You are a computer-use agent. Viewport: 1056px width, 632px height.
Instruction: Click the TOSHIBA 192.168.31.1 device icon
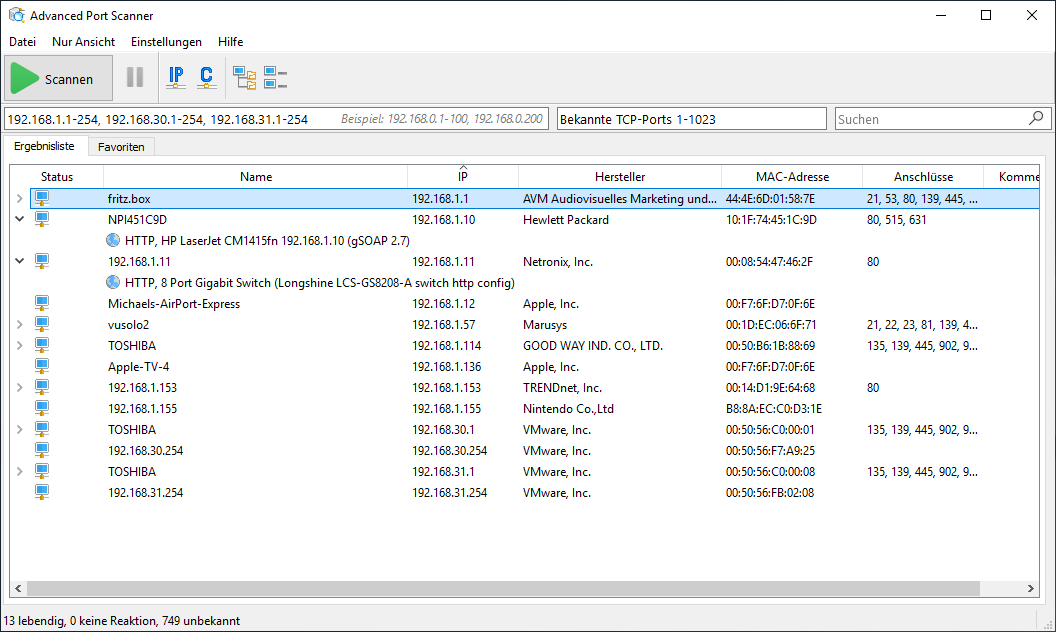point(42,472)
